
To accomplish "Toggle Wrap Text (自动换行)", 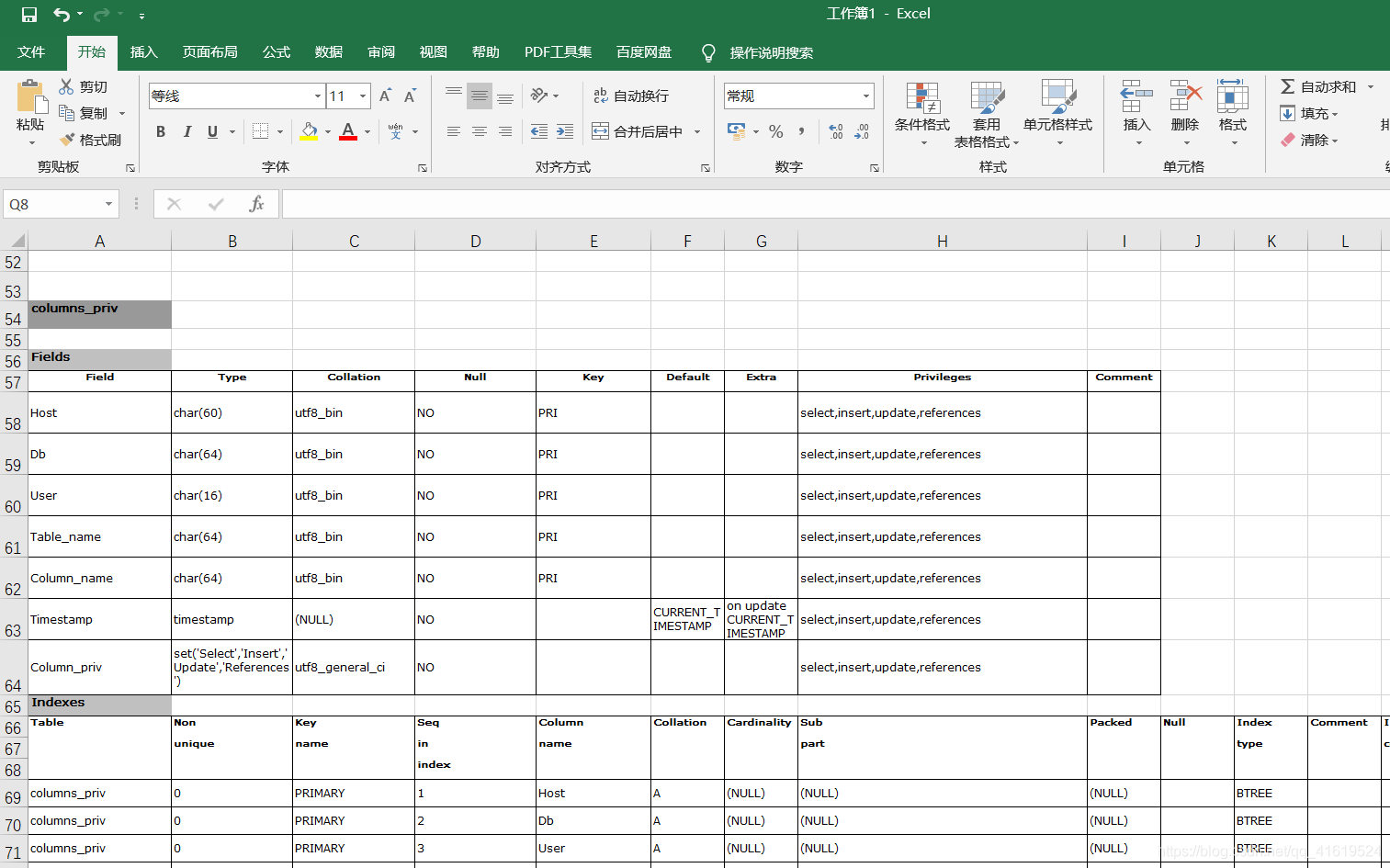I will tap(631, 96).
